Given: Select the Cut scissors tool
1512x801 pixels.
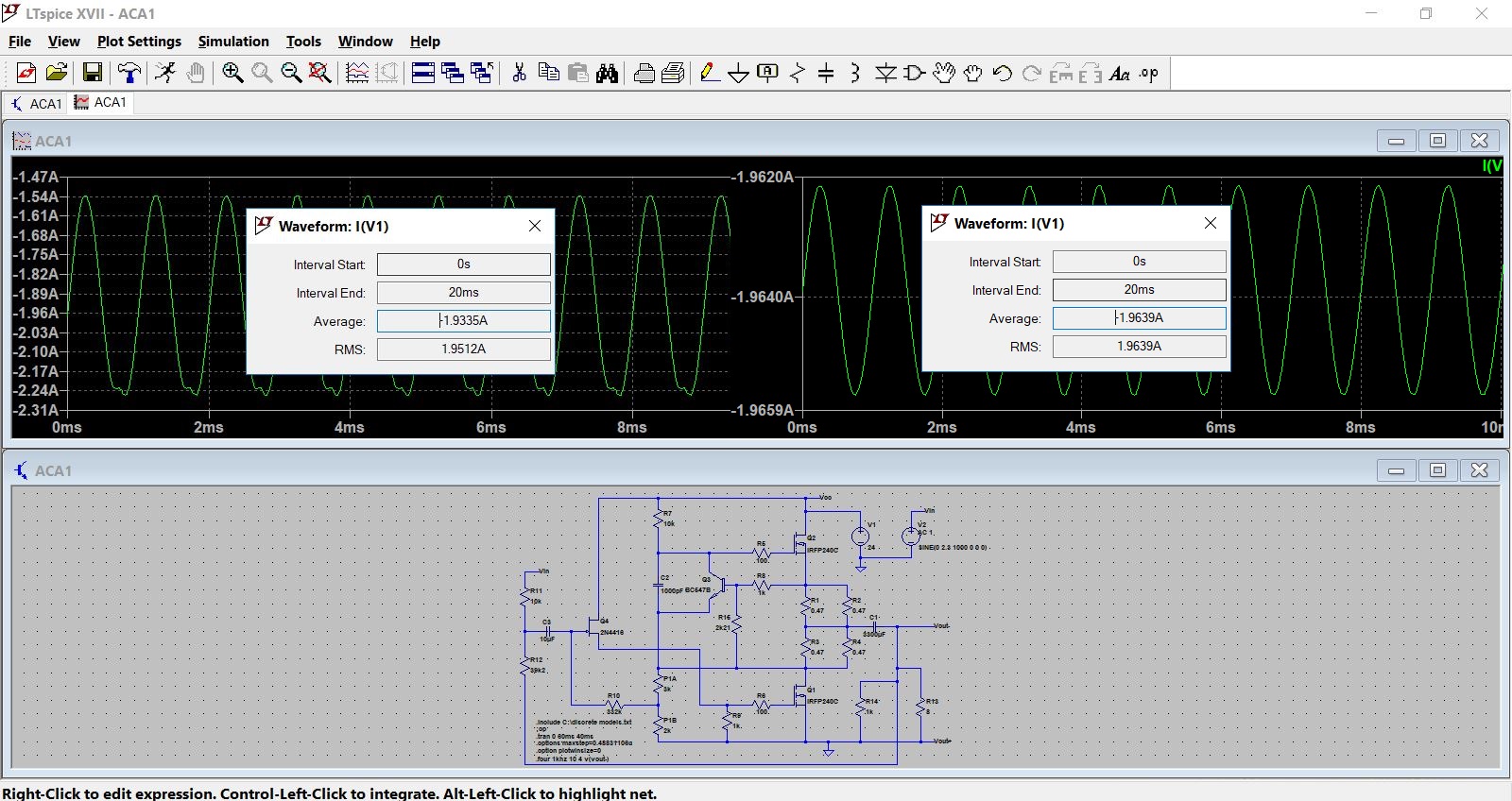Looking at the screenshot, I should pos(519,73).
